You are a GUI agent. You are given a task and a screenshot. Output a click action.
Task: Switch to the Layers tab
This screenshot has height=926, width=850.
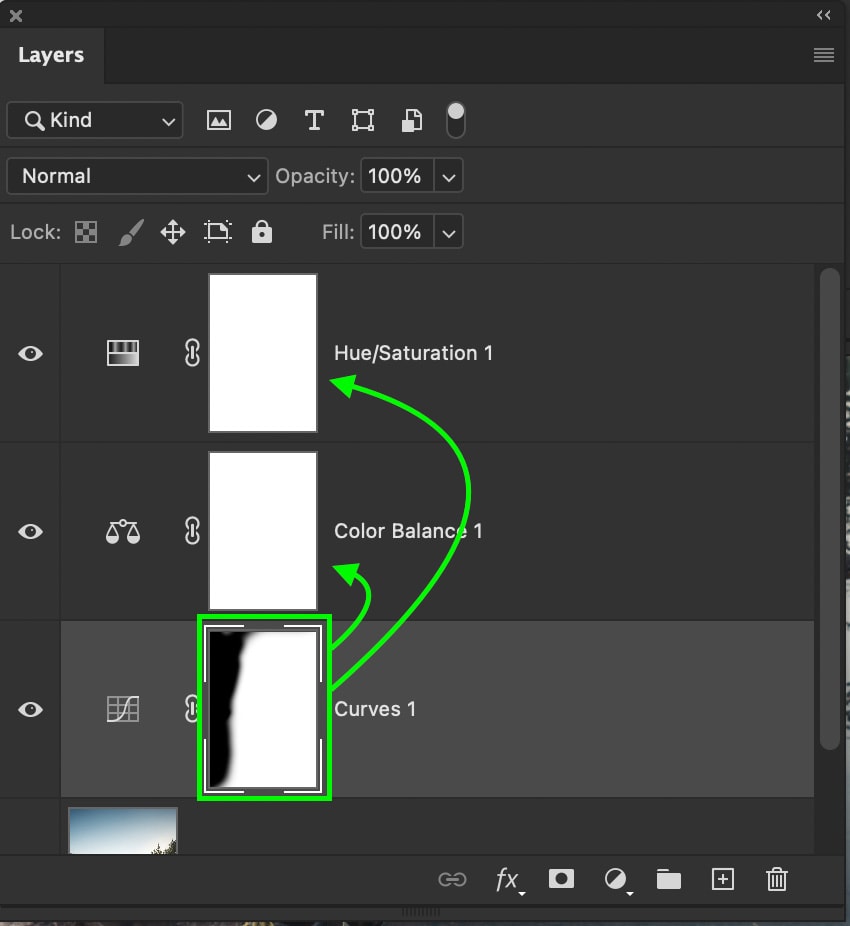pos(51,55)
